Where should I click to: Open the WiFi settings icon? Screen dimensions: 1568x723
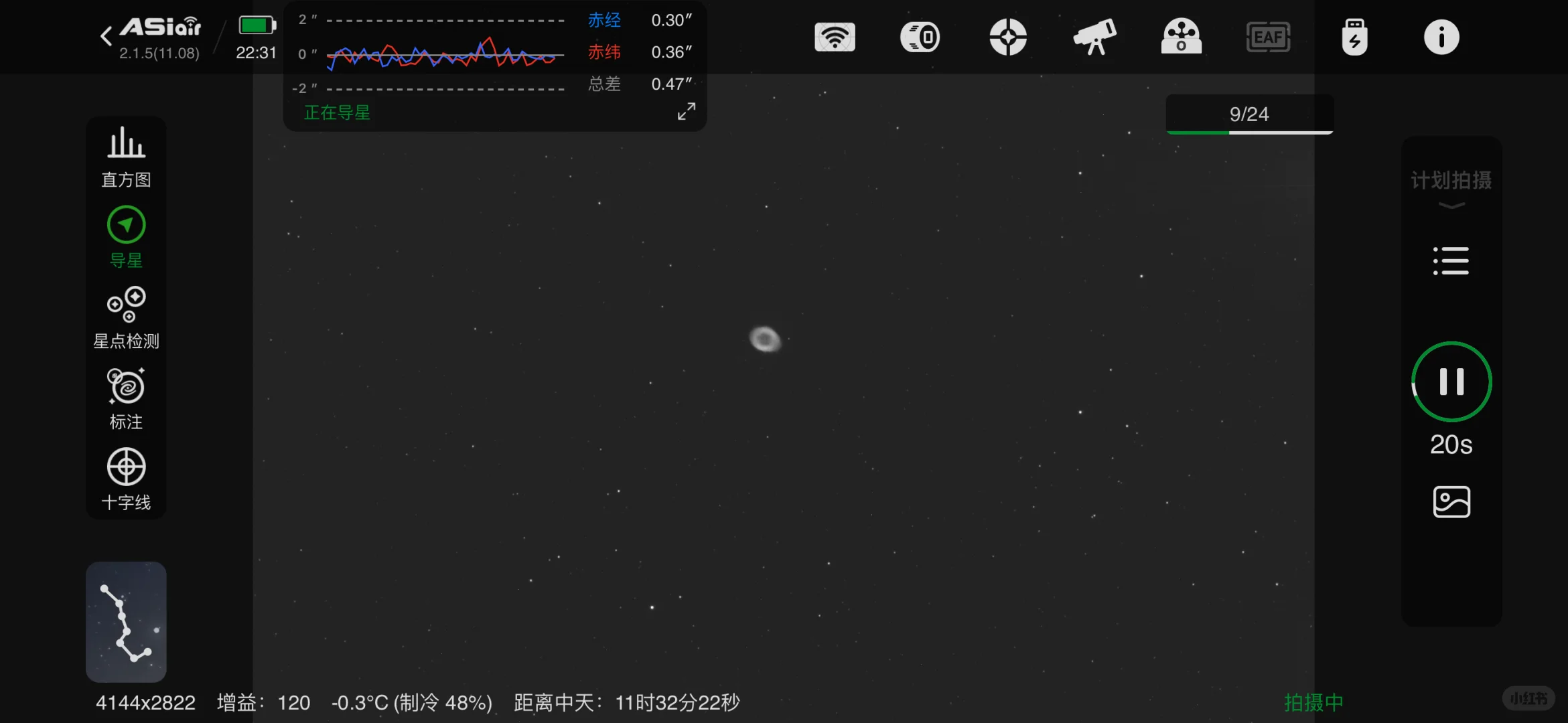click(835, 37)
